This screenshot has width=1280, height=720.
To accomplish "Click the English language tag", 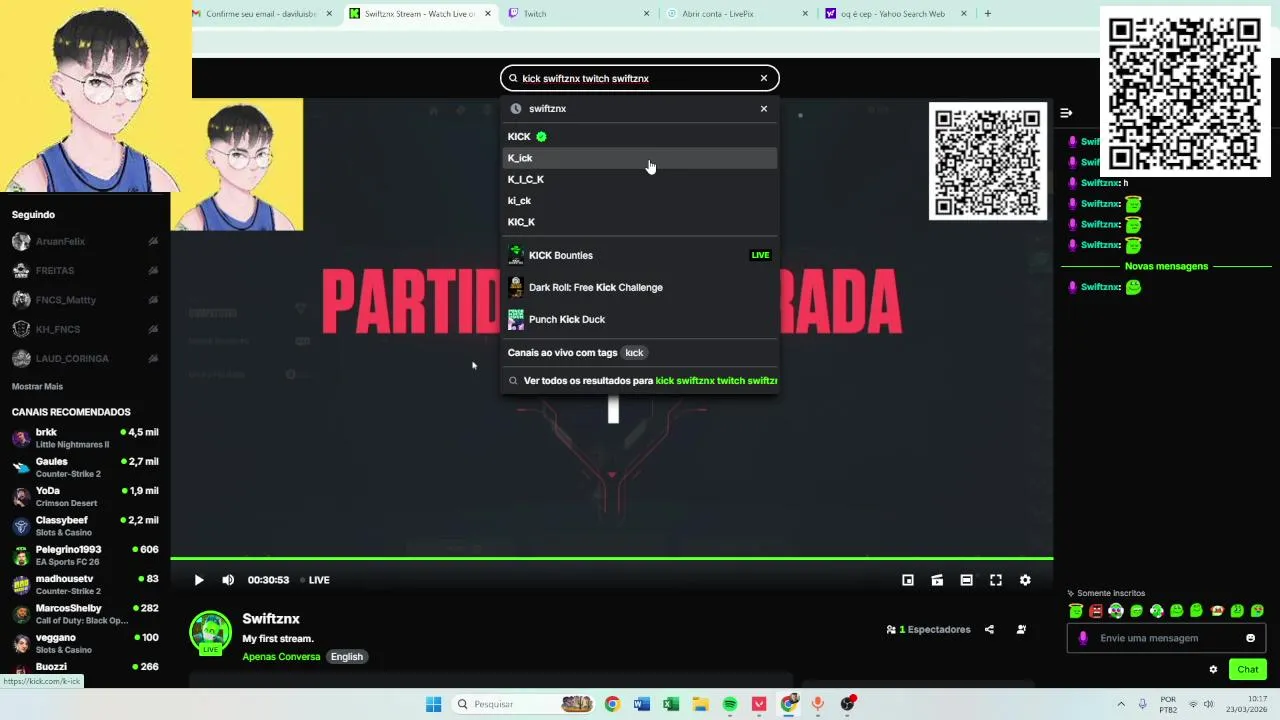I will pos(347,657).
